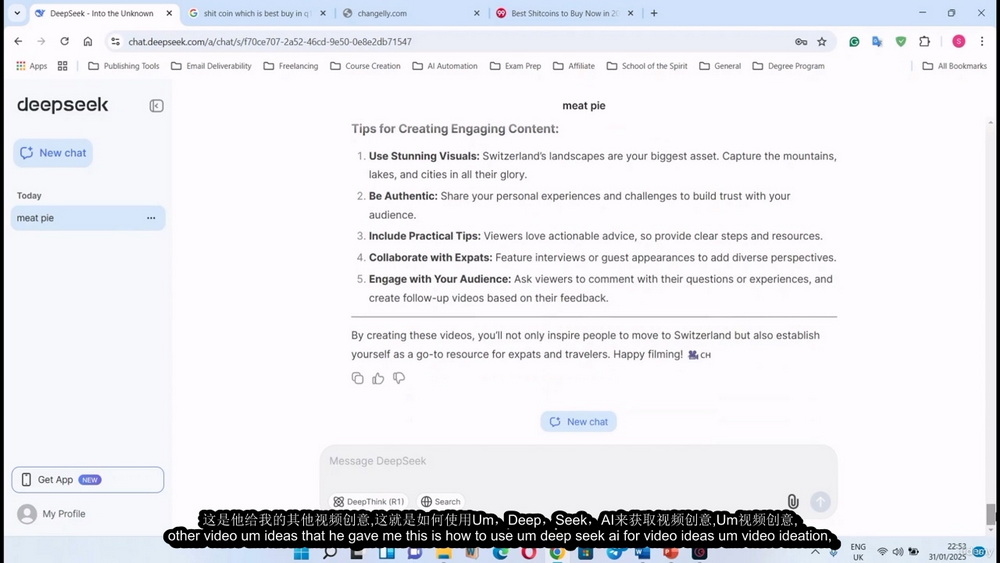Switch to the changelly.com tab
Viewport: 1000px width, 563px height.
(410, 13)
